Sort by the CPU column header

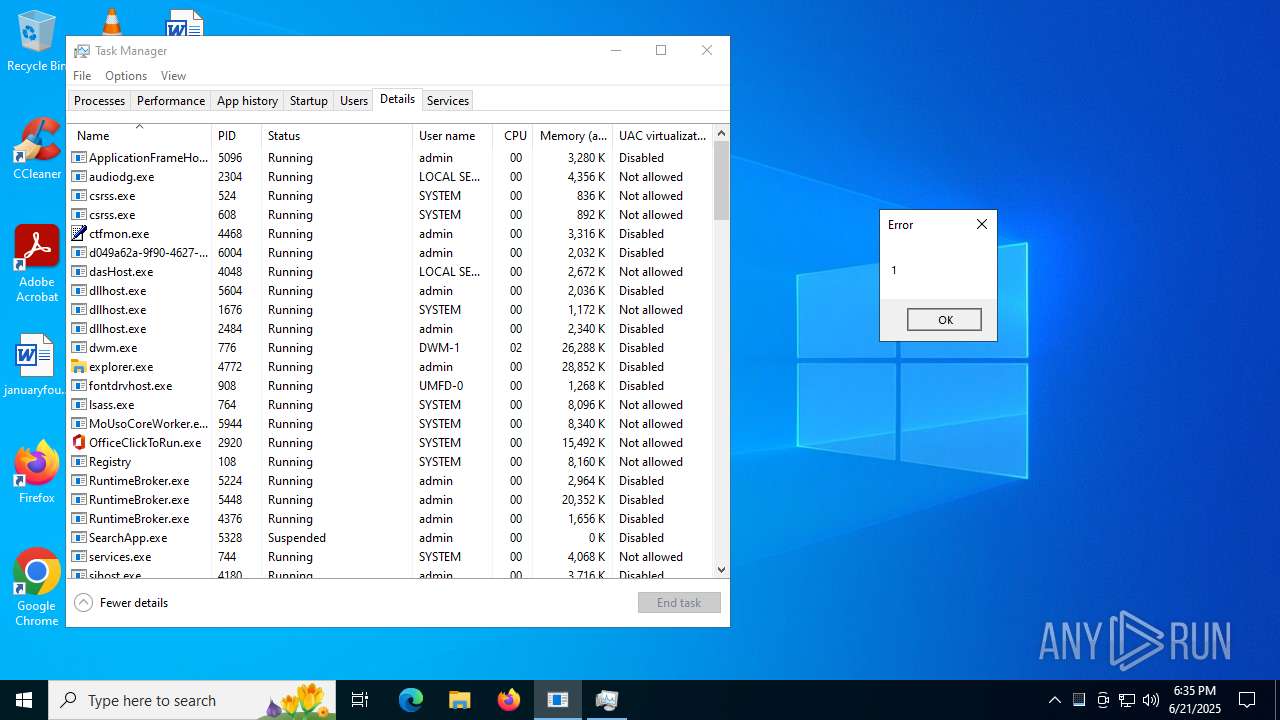click(513, 135)
